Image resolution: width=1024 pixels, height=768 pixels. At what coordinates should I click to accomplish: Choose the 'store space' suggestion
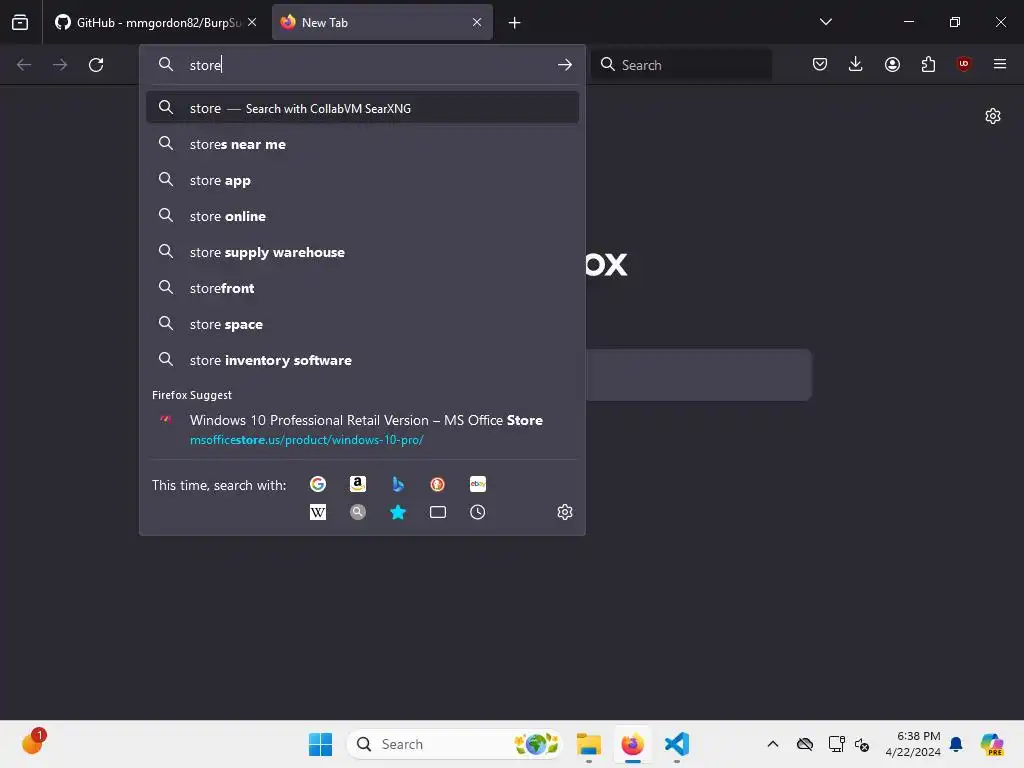pyautogui.click(x=362, y=324)
